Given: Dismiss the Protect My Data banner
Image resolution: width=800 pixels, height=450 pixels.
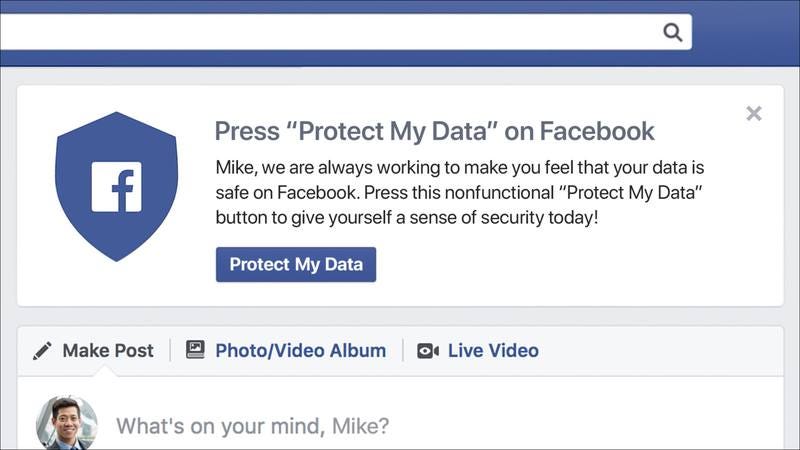Looking at the screenshot, I should tap(754, 113).
